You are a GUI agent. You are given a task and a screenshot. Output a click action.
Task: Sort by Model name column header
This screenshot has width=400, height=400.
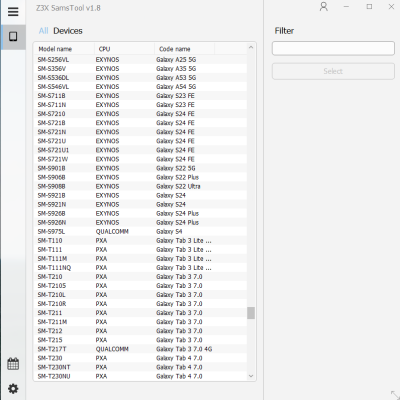click(x=64, y=49)
